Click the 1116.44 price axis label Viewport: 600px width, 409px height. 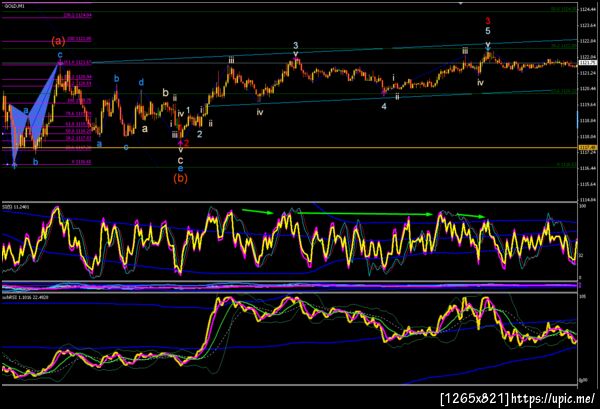pos(588,168)
